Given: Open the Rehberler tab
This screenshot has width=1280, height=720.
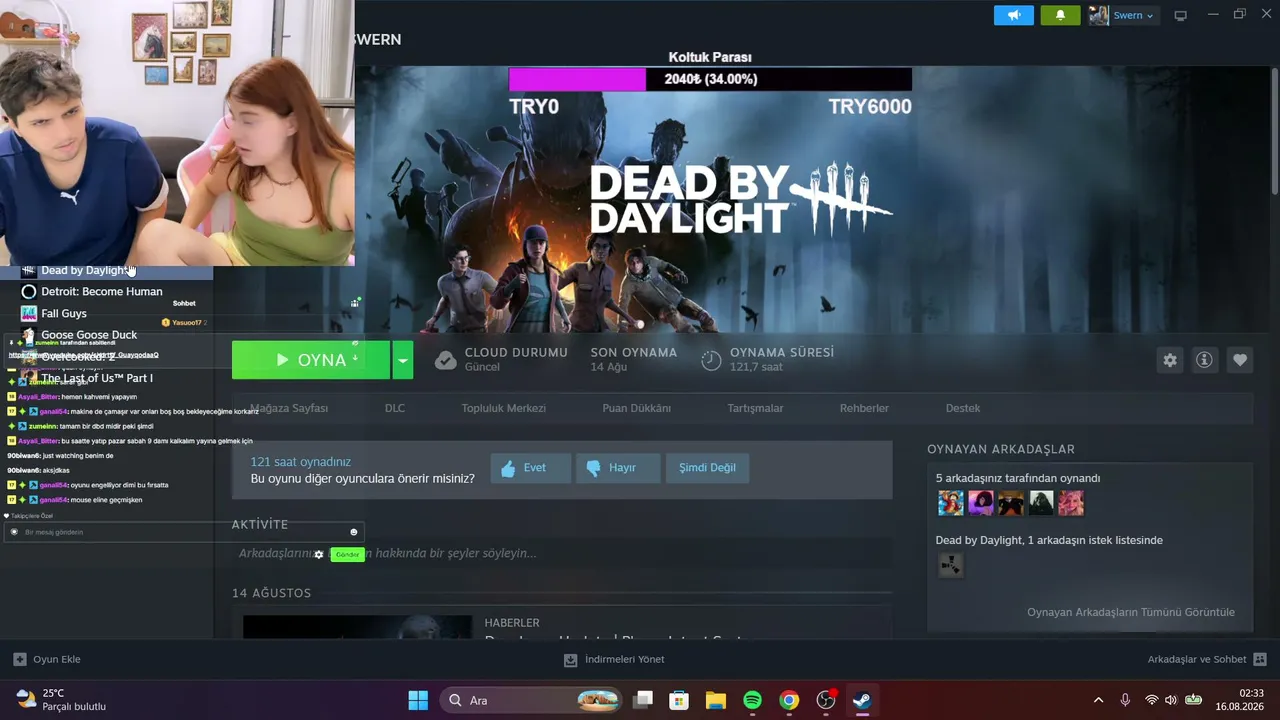Looking at the screenshot, I should [x=865, y=408].
